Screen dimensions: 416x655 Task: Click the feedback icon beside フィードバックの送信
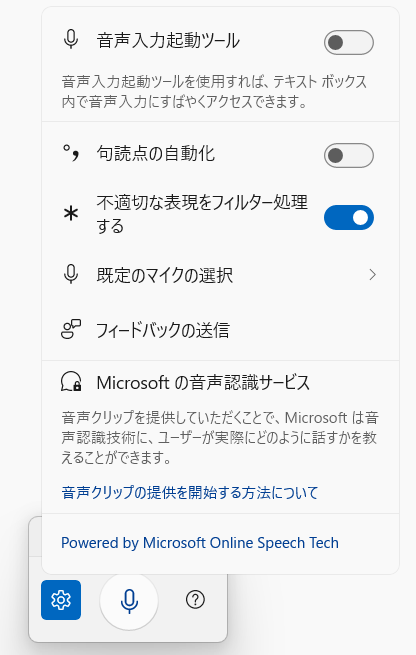(x=71, y=329)
